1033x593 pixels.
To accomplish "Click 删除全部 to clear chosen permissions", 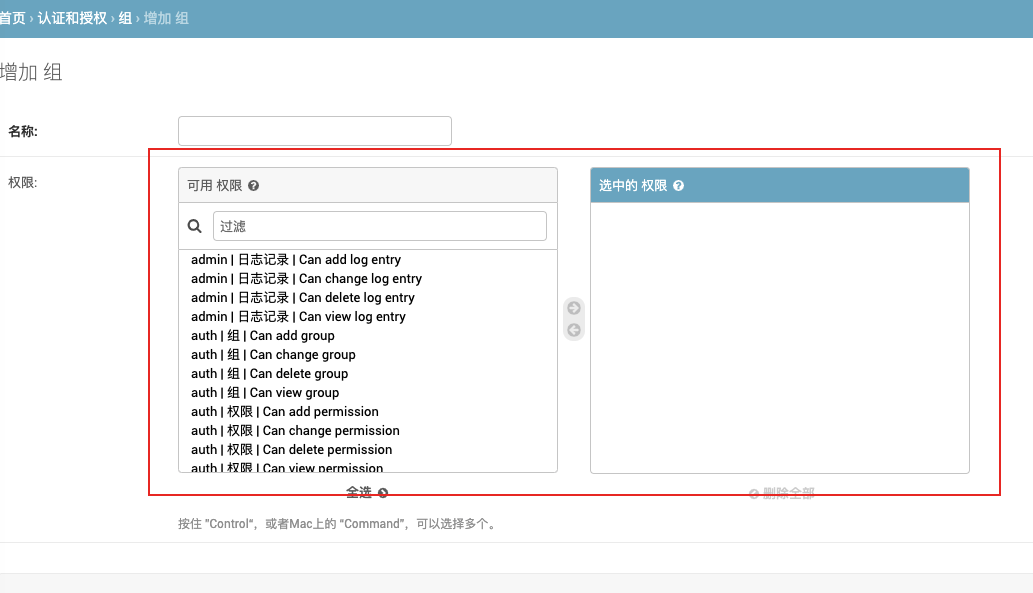I will (786, 491).
